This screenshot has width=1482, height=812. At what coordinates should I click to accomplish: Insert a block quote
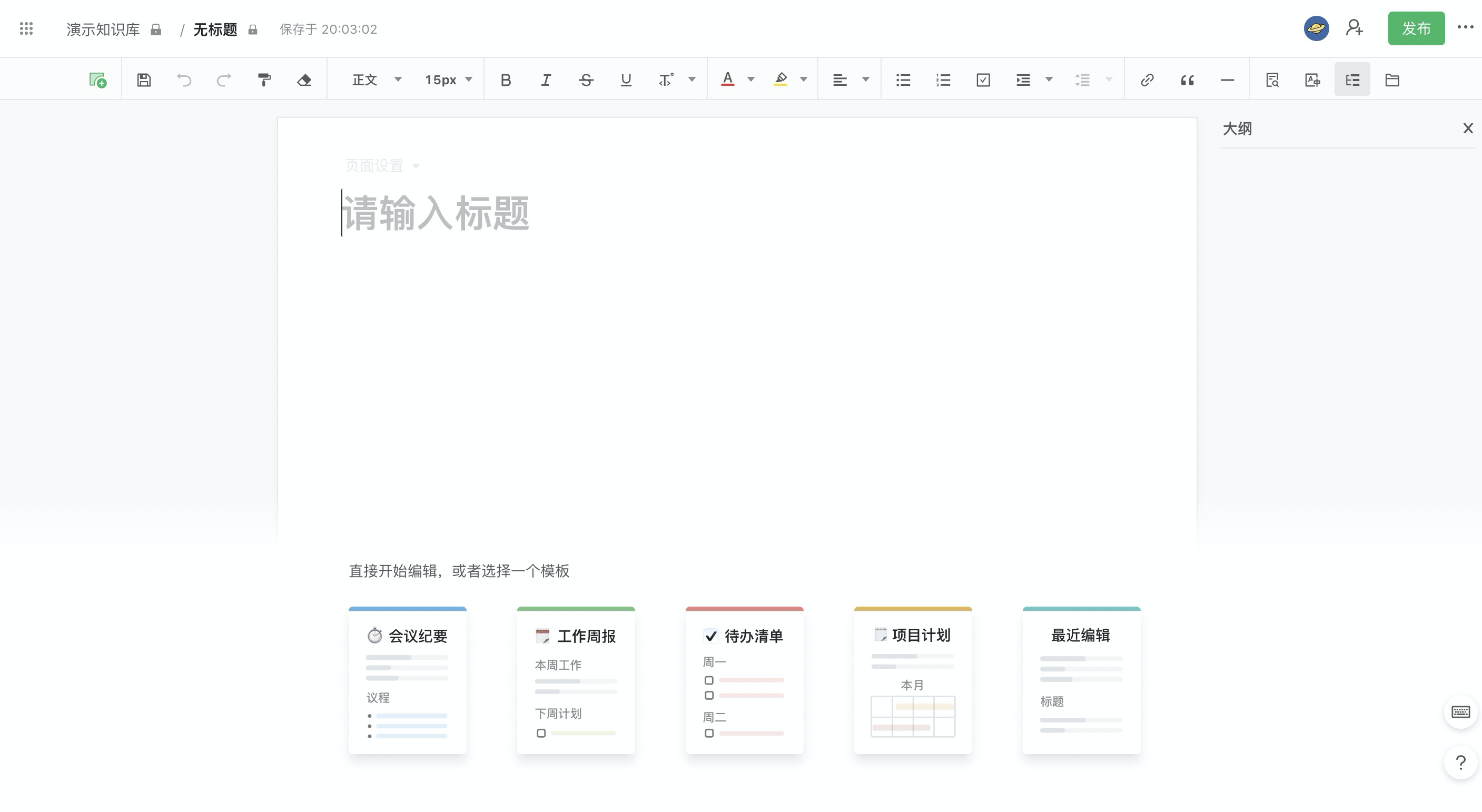tap(1188, 80)
